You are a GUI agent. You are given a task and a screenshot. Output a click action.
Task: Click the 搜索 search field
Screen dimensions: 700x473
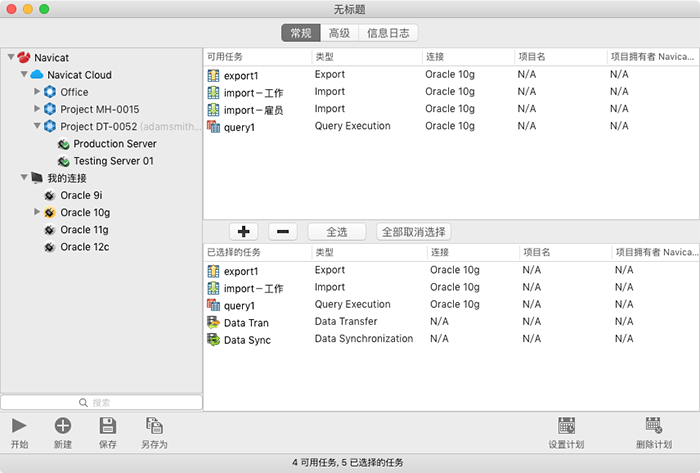(101, 402)
